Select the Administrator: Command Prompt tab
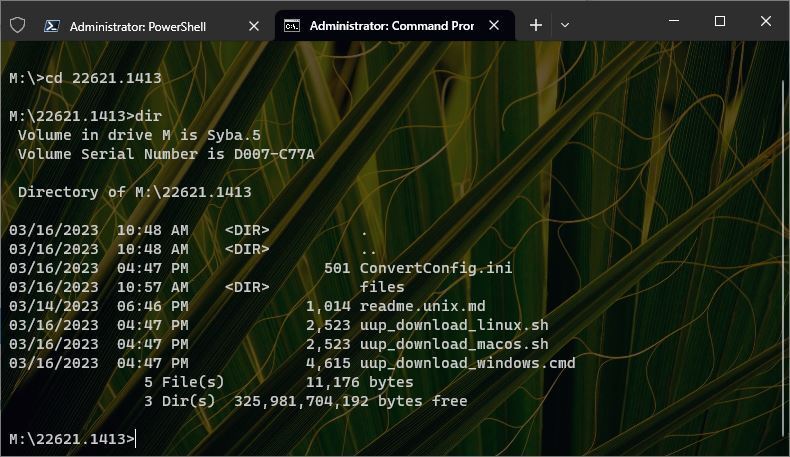The width and height of the screenshot is (790, 457). point(394,26)
